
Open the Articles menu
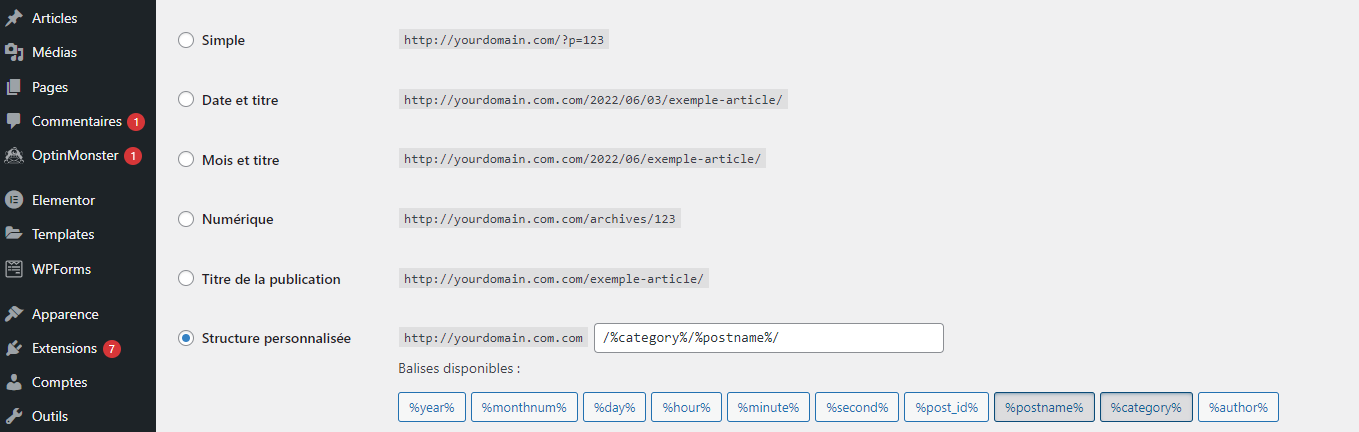(54, 18)
